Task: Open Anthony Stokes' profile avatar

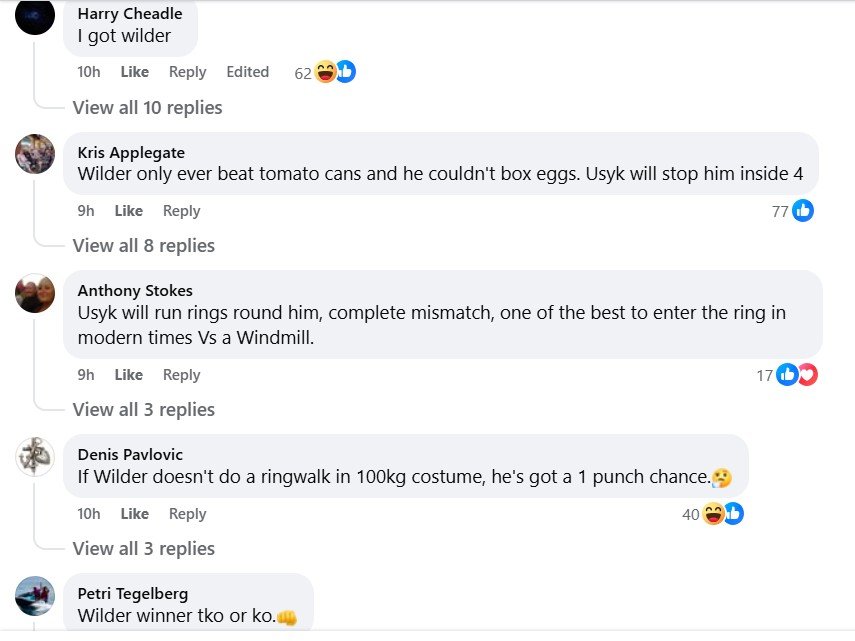Action: [35, 293]
